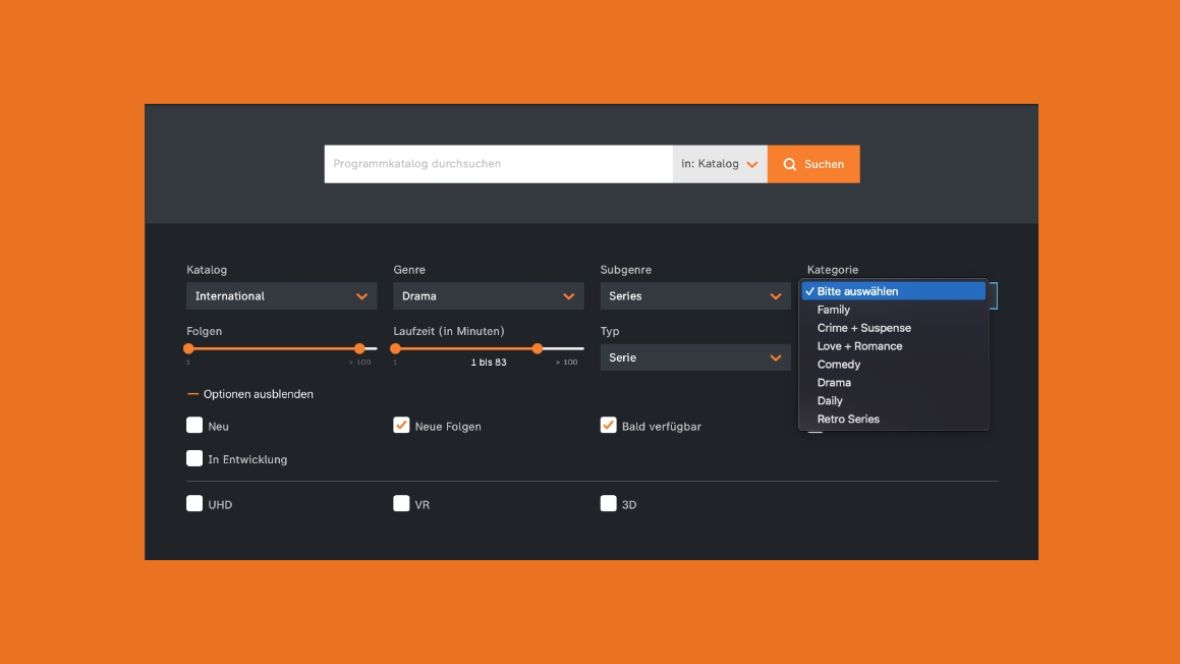The width and height of the screenshot is (1180, 664).
Task: Click the orange Suchen button
Action: [x=814, y=164]
